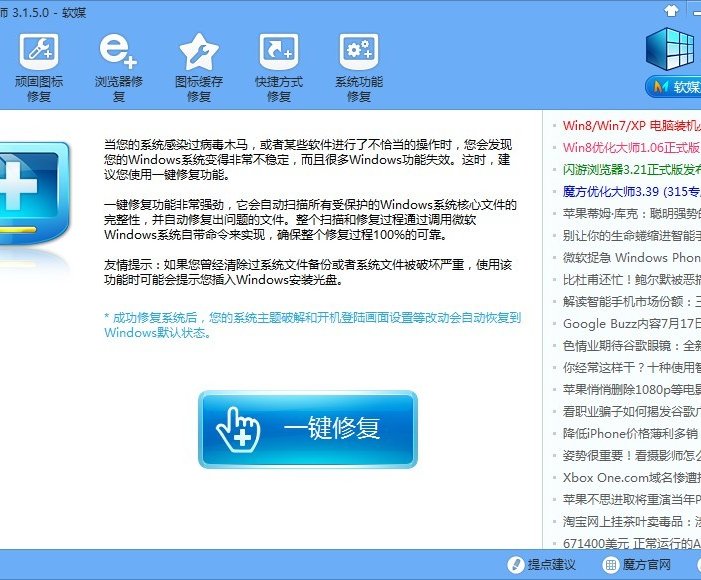Open news 微软捉急 Windows Phone
This screenshot has width=701, height=580.
[632, 258]
